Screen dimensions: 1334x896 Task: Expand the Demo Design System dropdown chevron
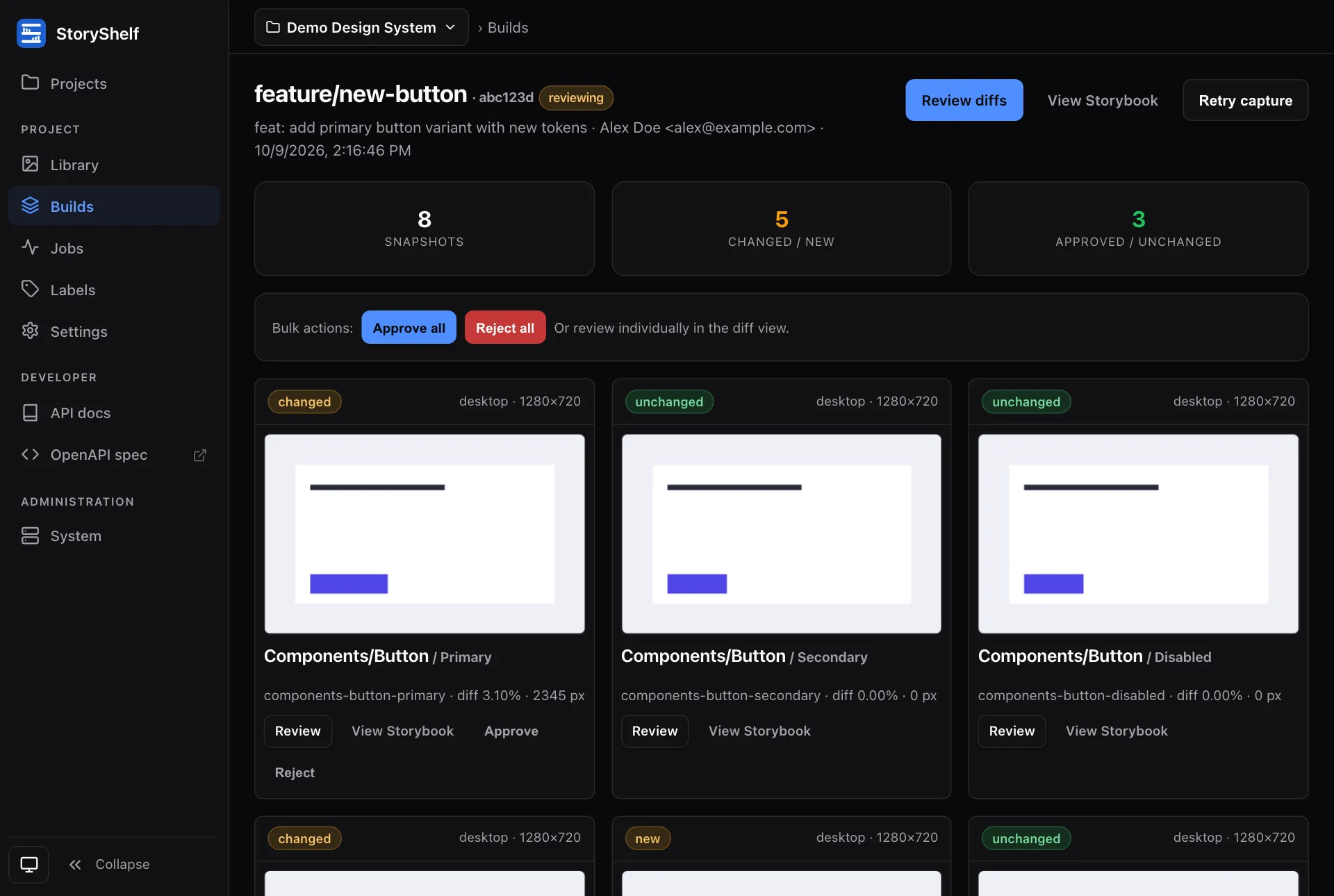coord(450,27)
